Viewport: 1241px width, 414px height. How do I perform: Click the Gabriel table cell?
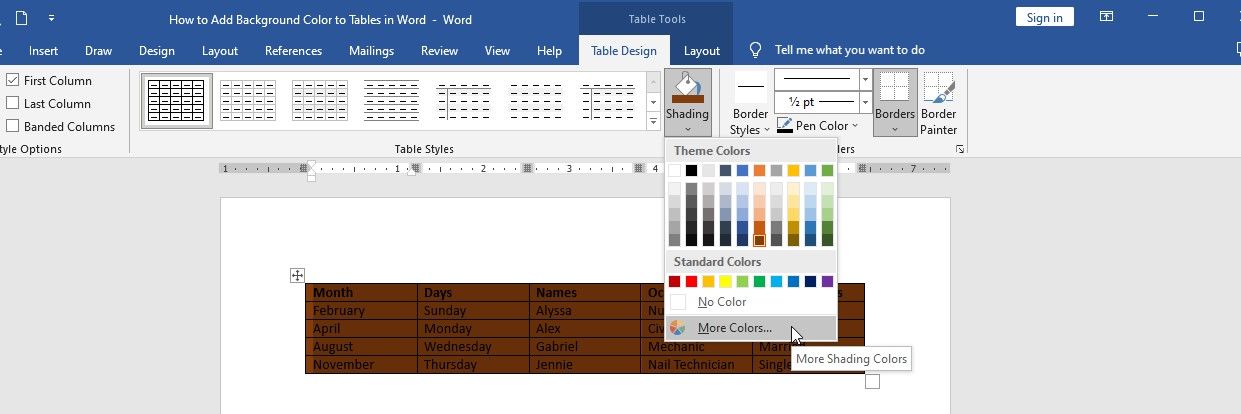click(585, 347)
